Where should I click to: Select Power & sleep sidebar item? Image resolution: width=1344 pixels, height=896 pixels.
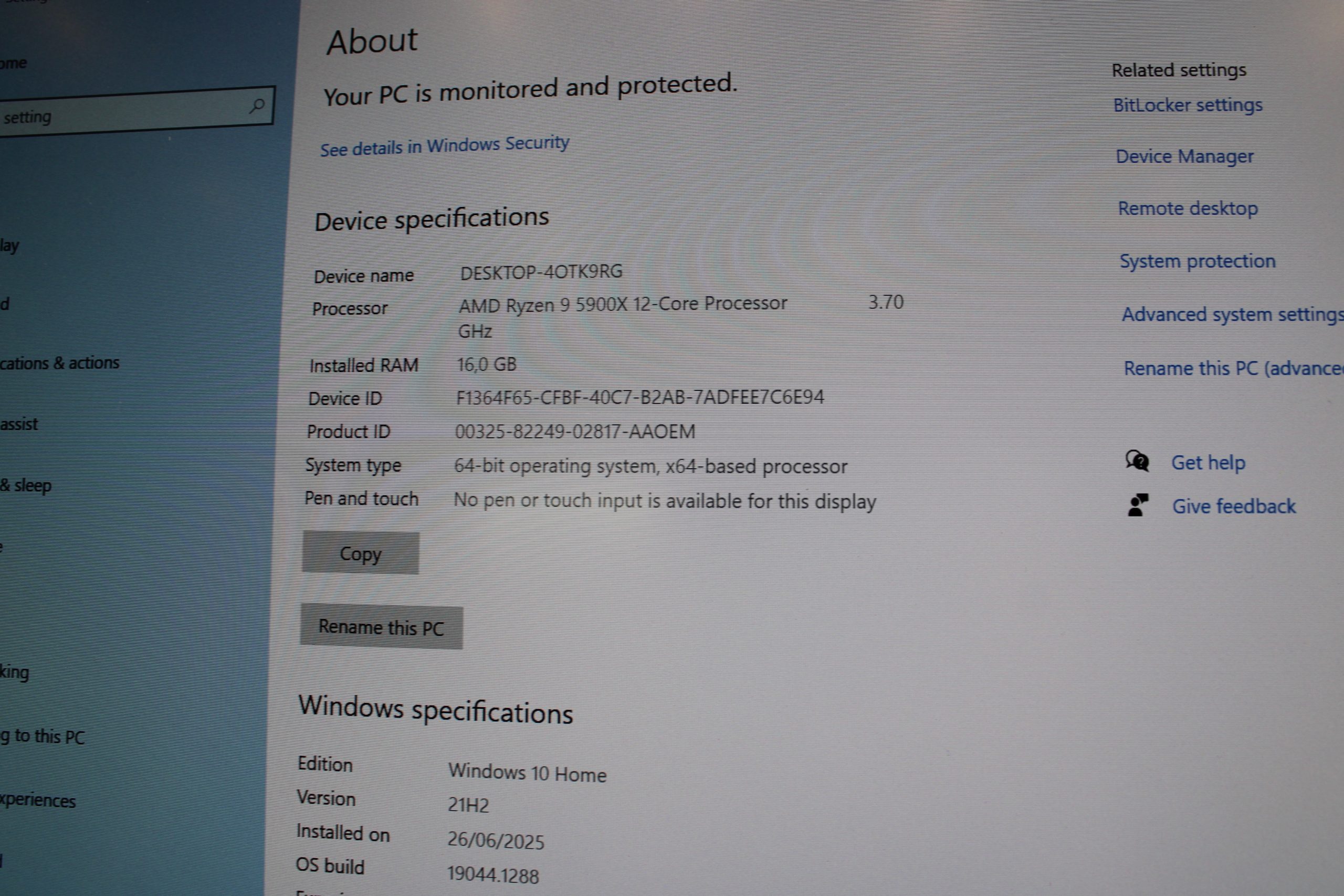tap(26, 486)
